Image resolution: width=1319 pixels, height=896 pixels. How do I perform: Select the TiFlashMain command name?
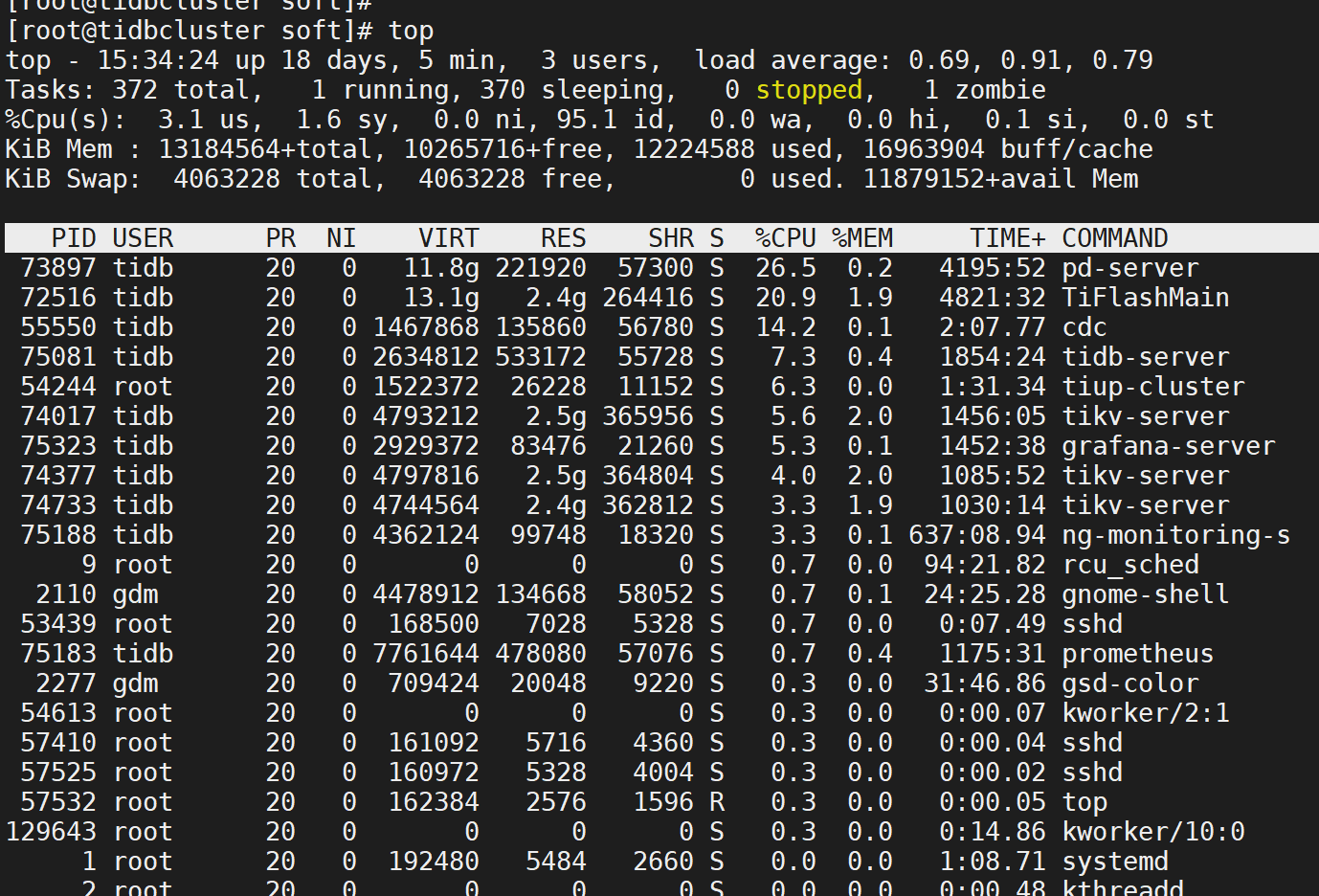click(1146, 298)
